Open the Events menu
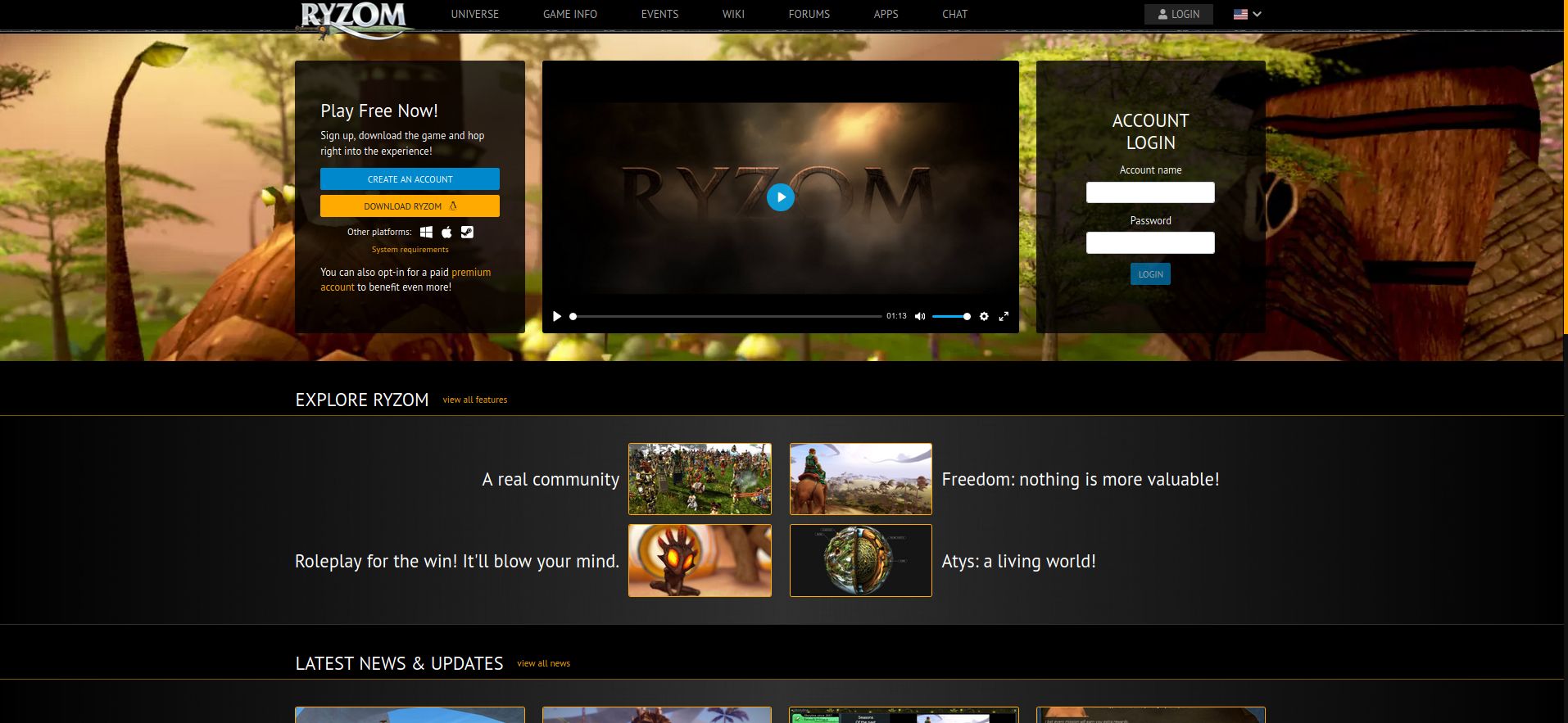The image size is (1568, 723). click(x=659, y=14)
